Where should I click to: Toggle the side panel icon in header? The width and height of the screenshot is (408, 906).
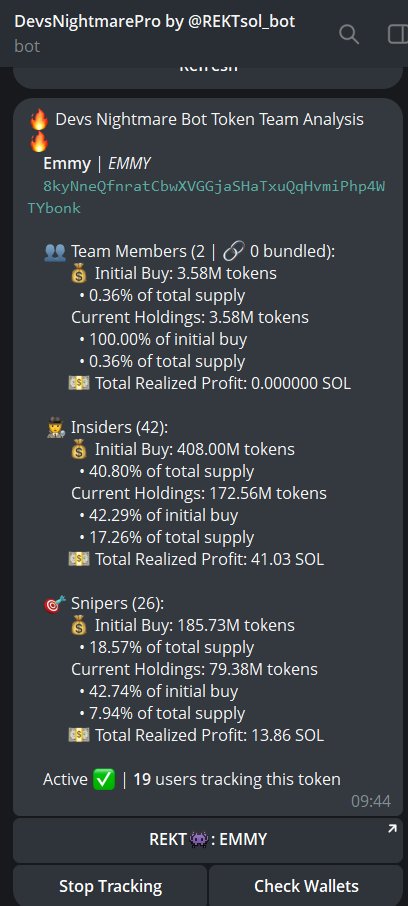pos(398,34)
